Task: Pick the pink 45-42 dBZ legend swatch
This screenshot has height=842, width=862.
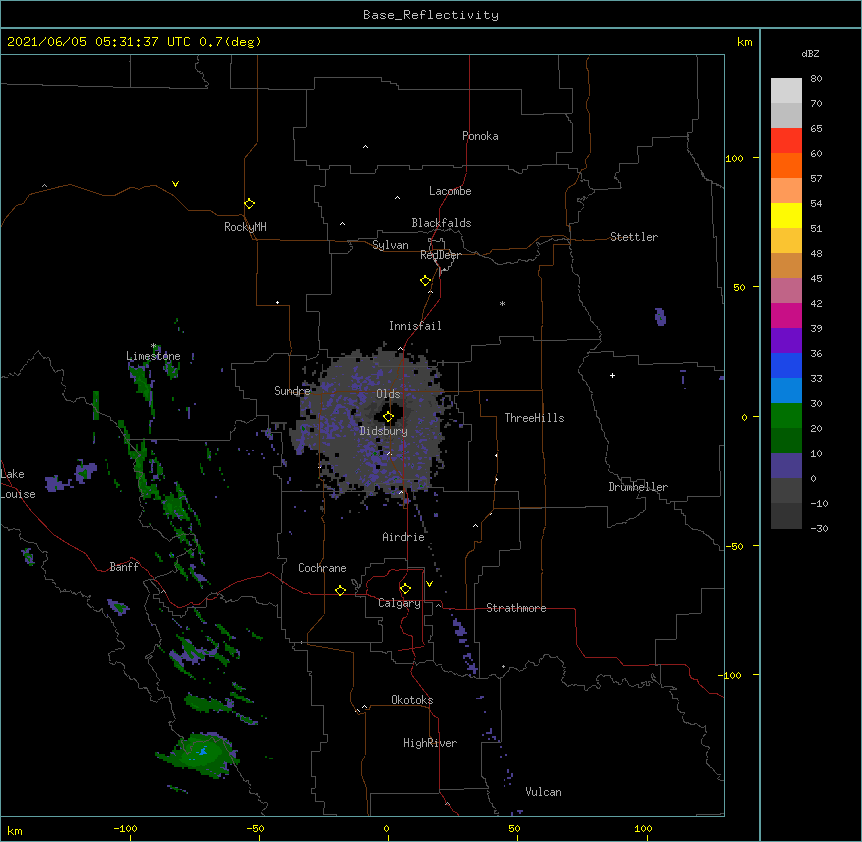Action: (x=786, y=290)
